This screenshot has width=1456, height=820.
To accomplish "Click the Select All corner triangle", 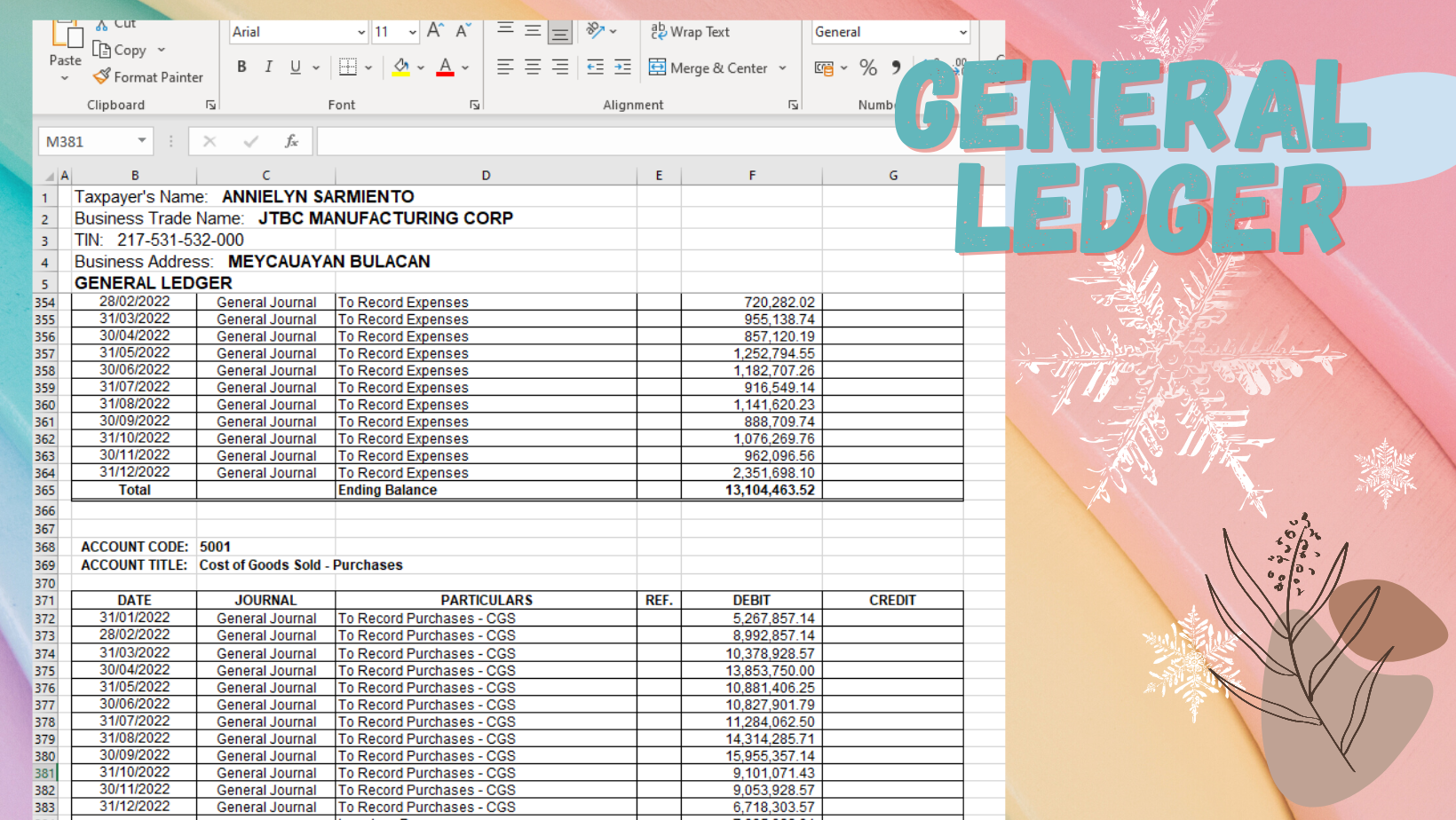I will (x=50, y=176).
